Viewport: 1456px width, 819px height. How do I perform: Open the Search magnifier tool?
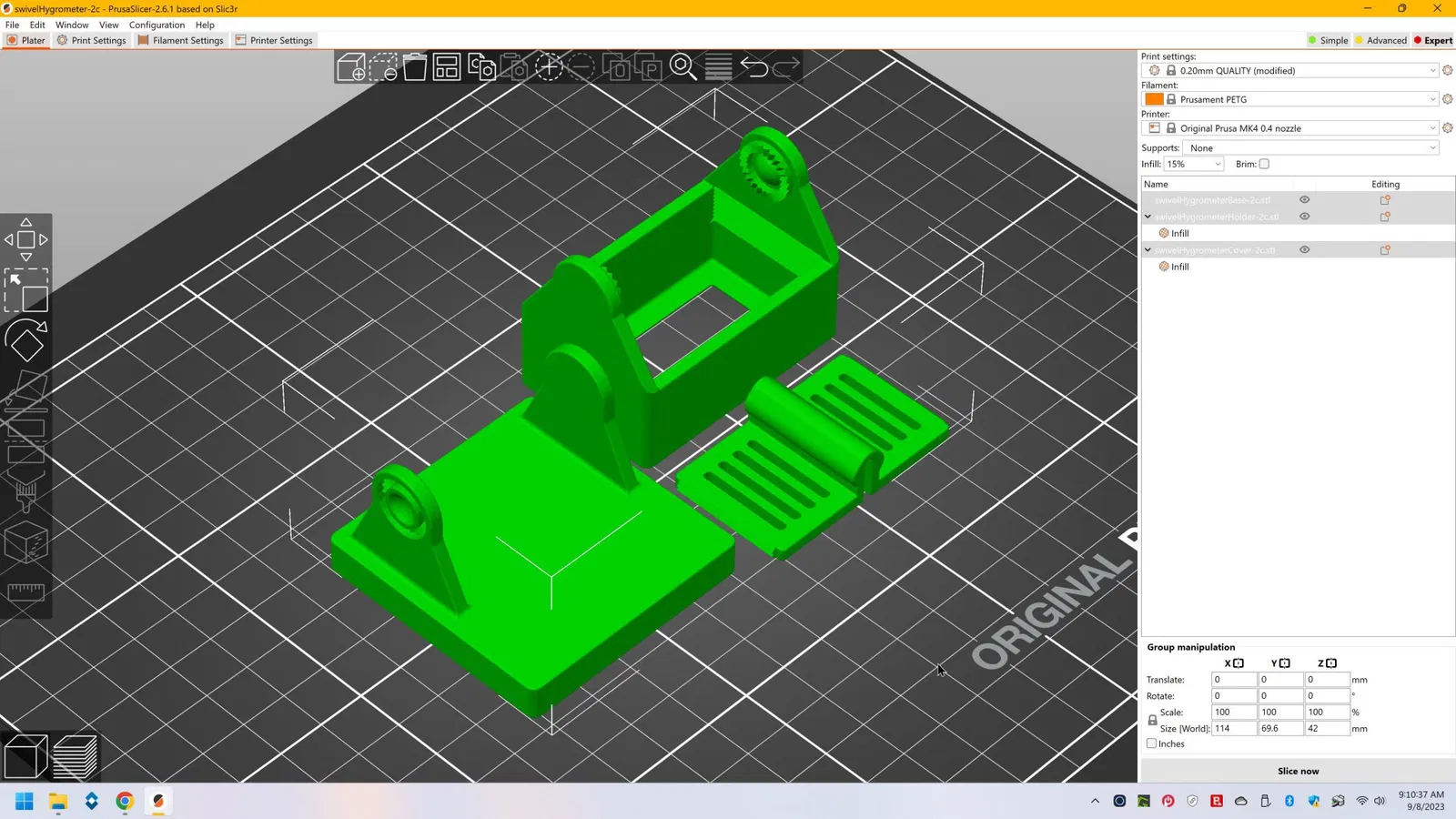pos(682,67)
